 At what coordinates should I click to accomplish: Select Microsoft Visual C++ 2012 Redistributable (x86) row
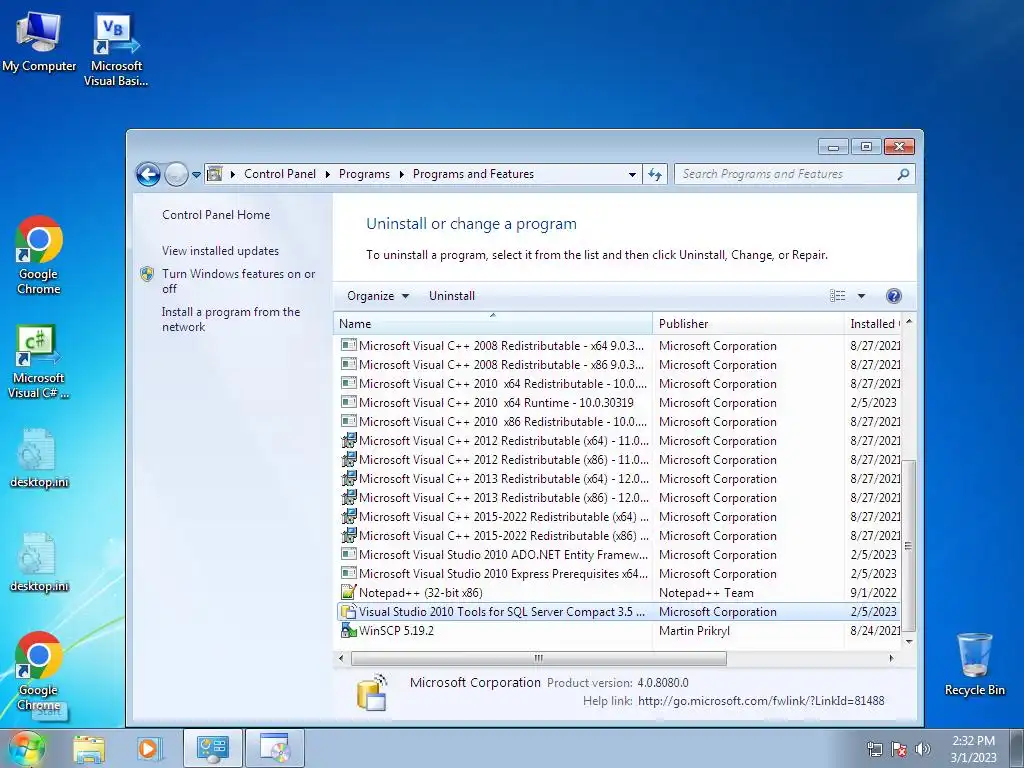[x=618, y=459]
